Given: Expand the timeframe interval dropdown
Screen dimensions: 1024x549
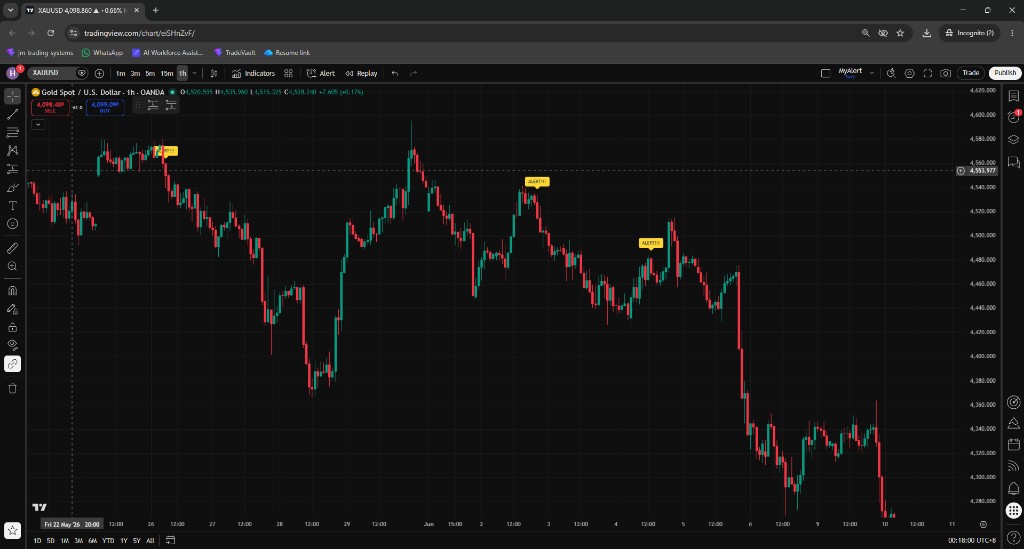Looking at the screenshot, I should pos(194,73).
